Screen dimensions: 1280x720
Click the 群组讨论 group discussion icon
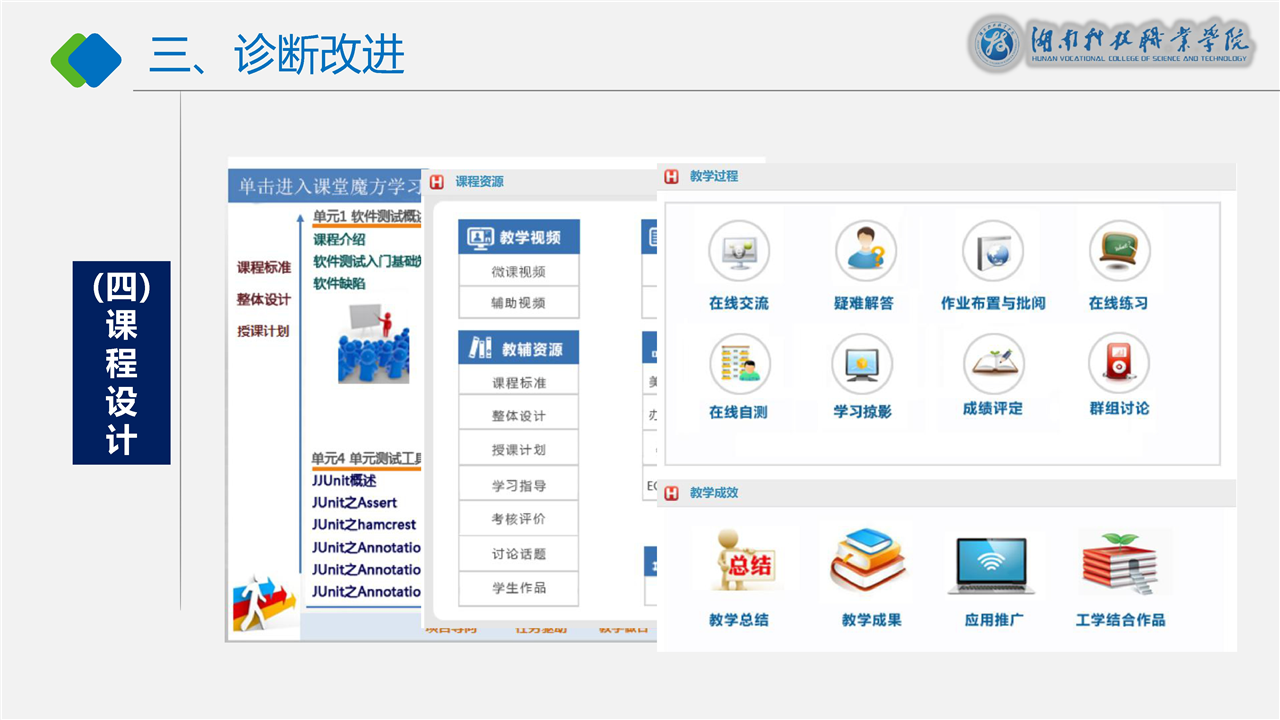coord(1119,362)
